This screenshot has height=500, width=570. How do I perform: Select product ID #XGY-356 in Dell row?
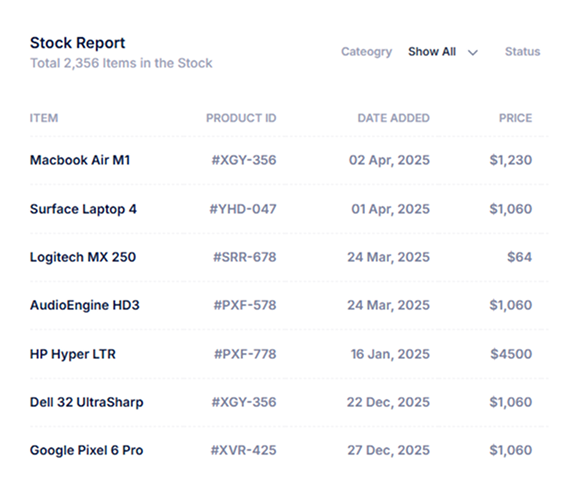click(244, 402)
